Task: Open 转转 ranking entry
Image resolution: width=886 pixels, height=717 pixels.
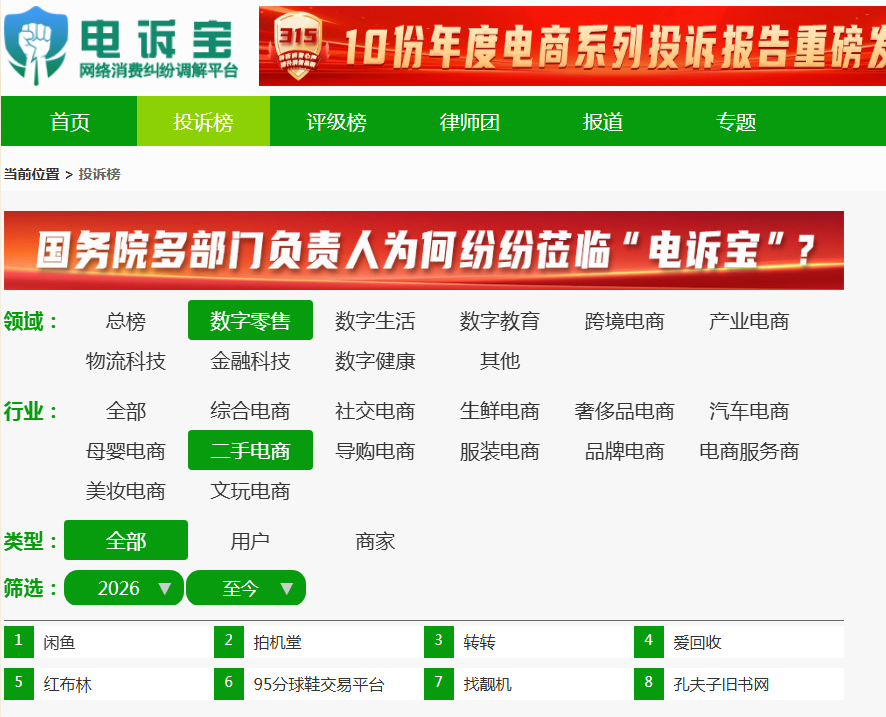Action: point(479,642)
